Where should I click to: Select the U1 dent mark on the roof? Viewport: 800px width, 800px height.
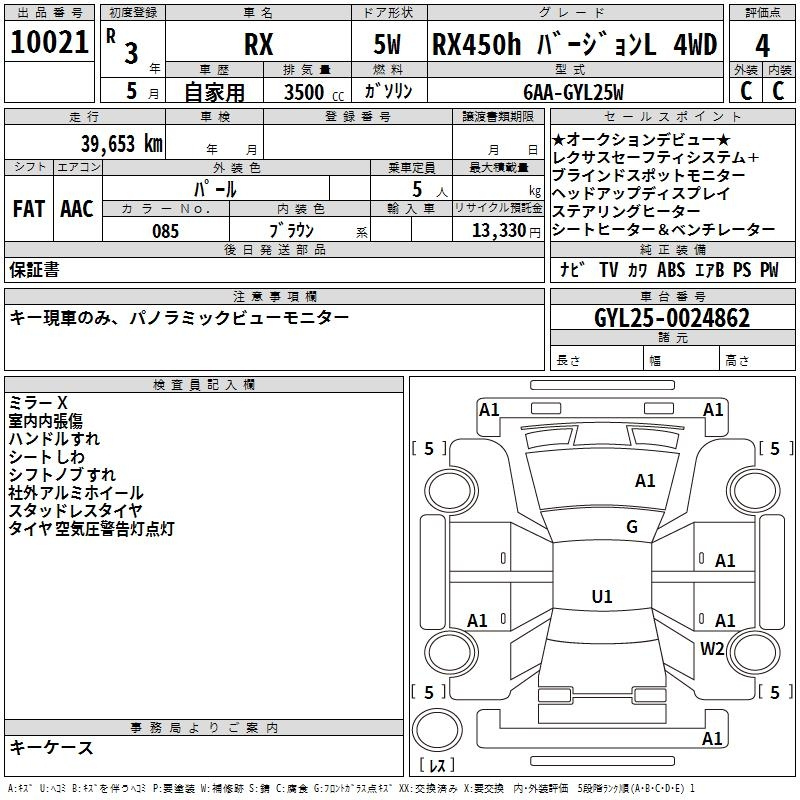click(x=601, y=597)
